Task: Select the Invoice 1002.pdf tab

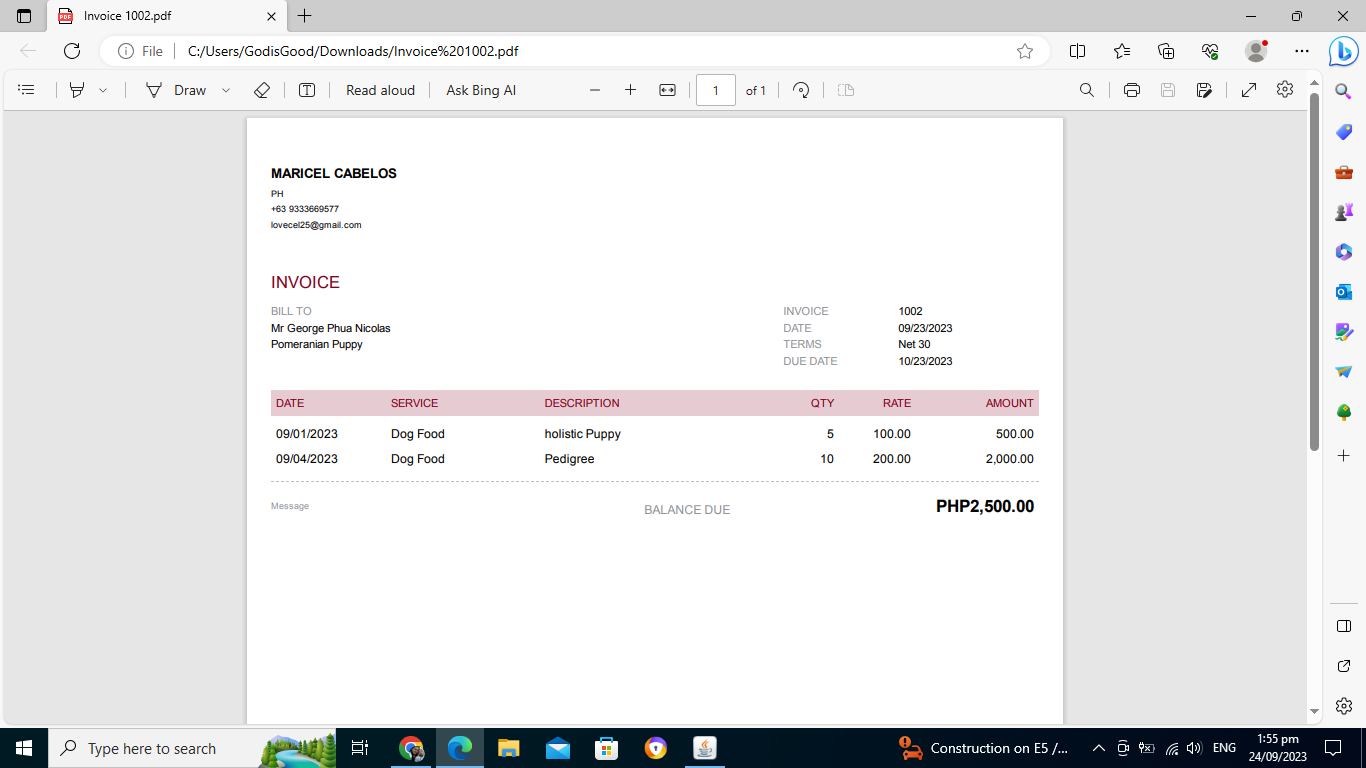Action: 167,16
